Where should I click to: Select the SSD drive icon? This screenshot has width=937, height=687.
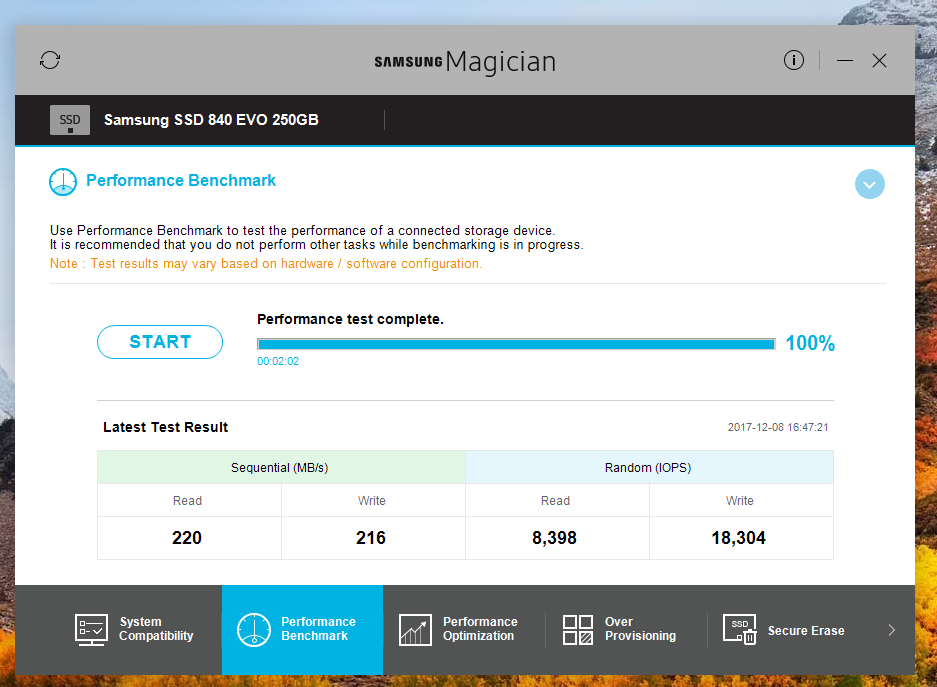70,120
